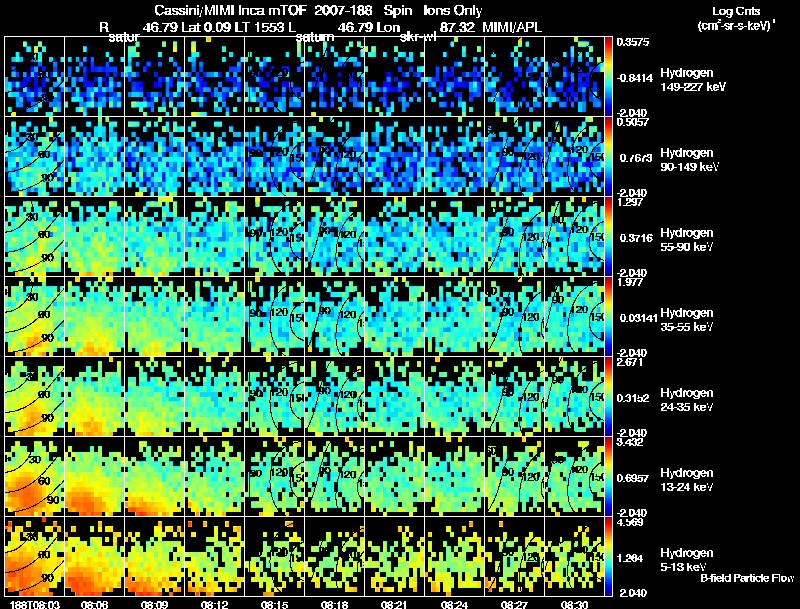Screen dimensions: 800x609
Task: Select the Hydrogen 5-13 keV label
Action: (x=687, y=560)
